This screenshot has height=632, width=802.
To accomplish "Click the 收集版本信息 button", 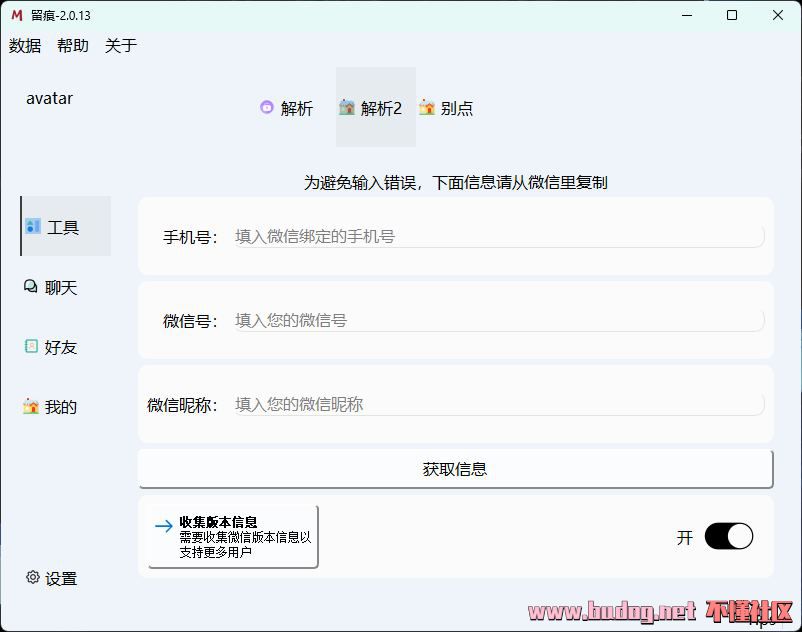I will click(233, 536).
